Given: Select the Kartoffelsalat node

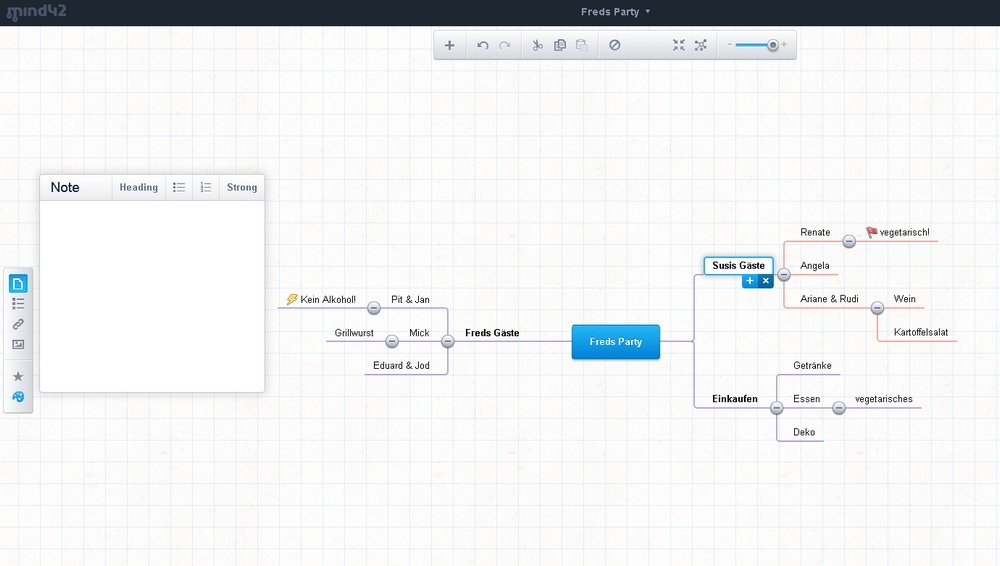Looking at the screenshot, I should 920,332.
